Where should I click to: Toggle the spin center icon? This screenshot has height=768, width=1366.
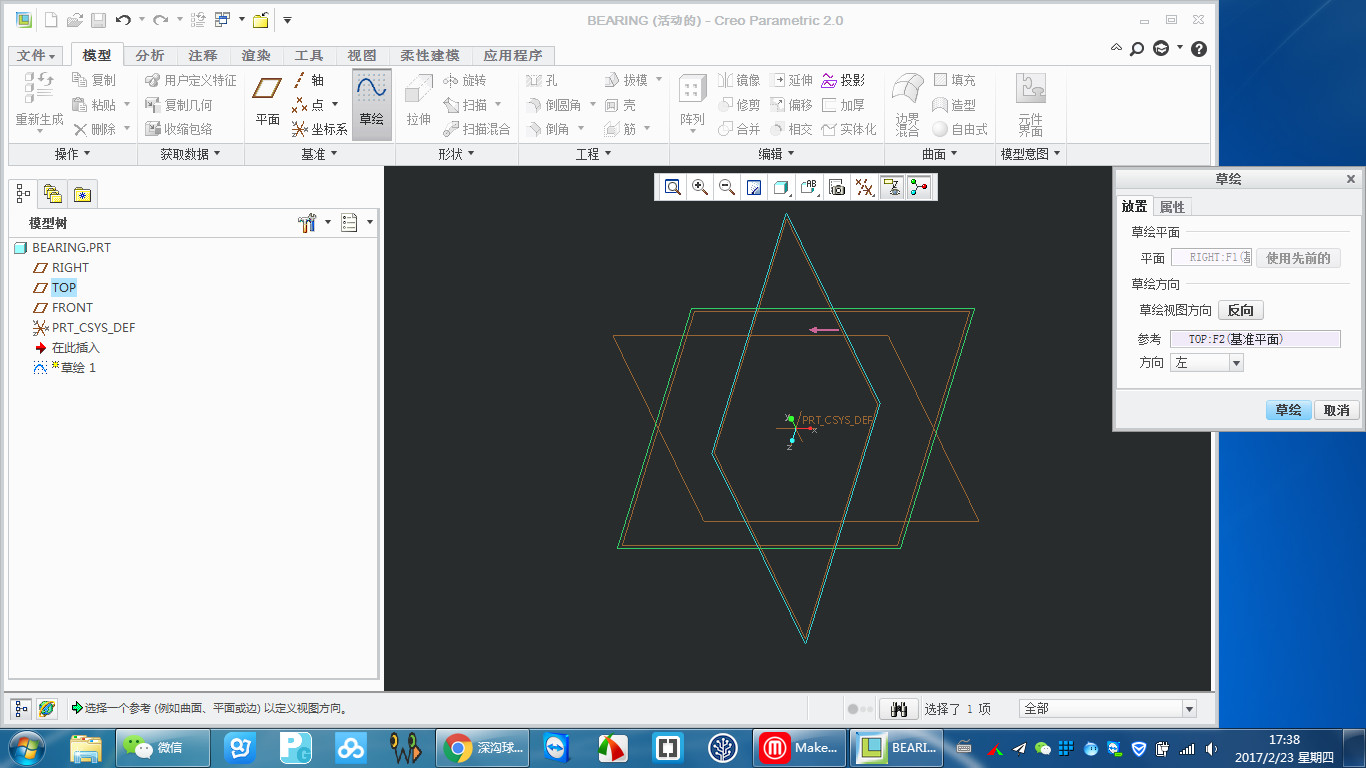(919, 187)
